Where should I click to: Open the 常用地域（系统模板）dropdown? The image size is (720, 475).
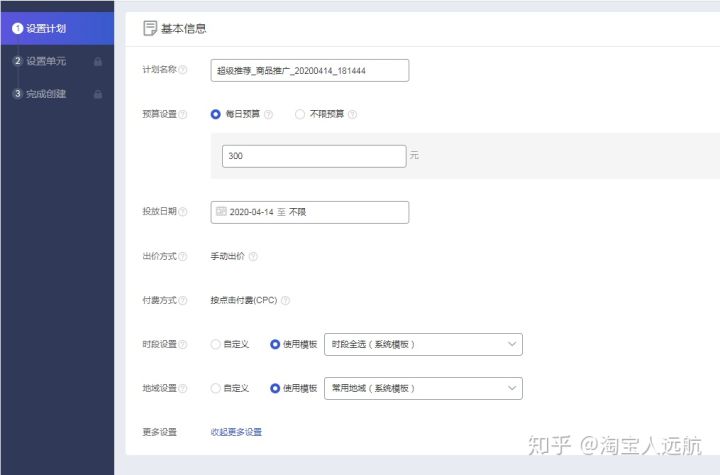423,389
